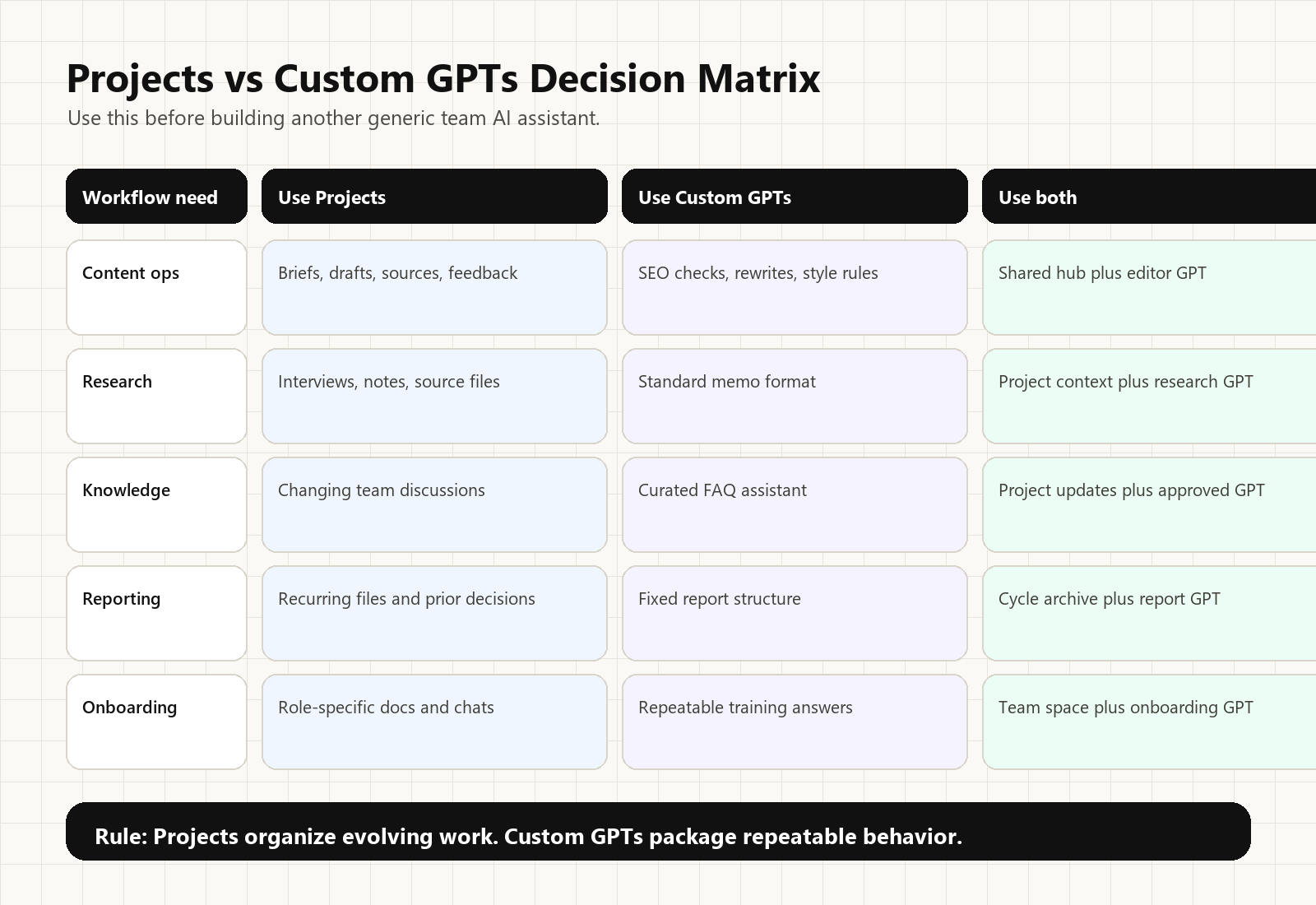Click the cell 'Project context plus research GPT'
Image resolution: width=1316 pixels, height=905 pixels.
click(1149, 396)
